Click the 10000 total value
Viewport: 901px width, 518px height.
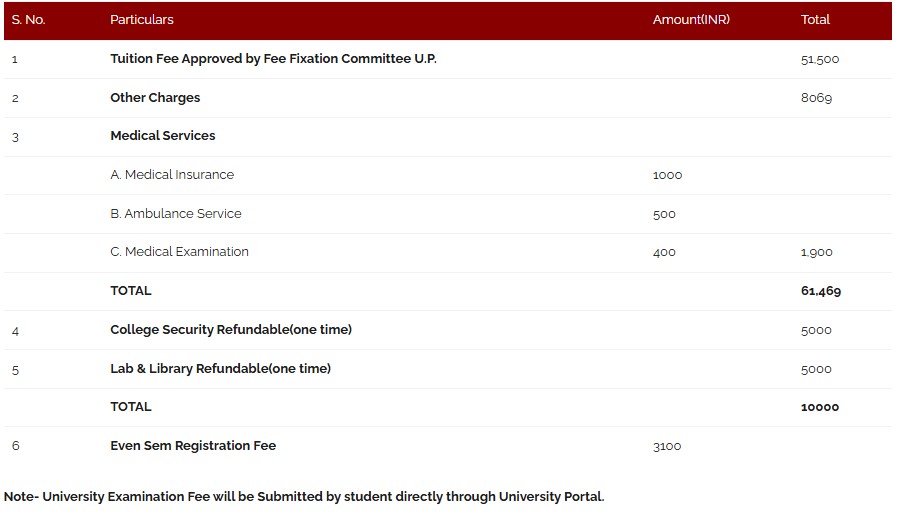click(x=820, y=407)
